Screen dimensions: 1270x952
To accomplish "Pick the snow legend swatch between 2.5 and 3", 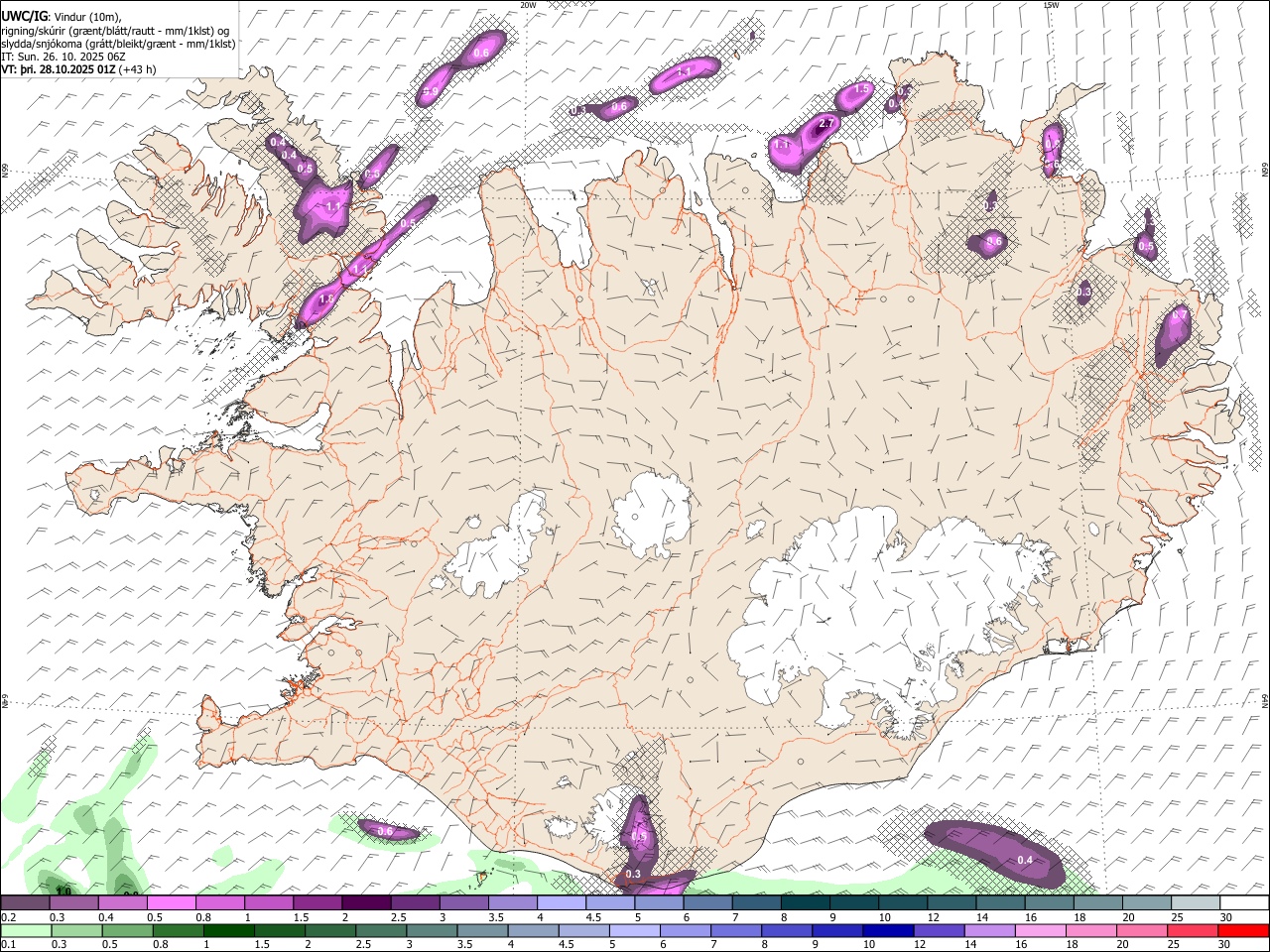I will click(x=415, y=903).
